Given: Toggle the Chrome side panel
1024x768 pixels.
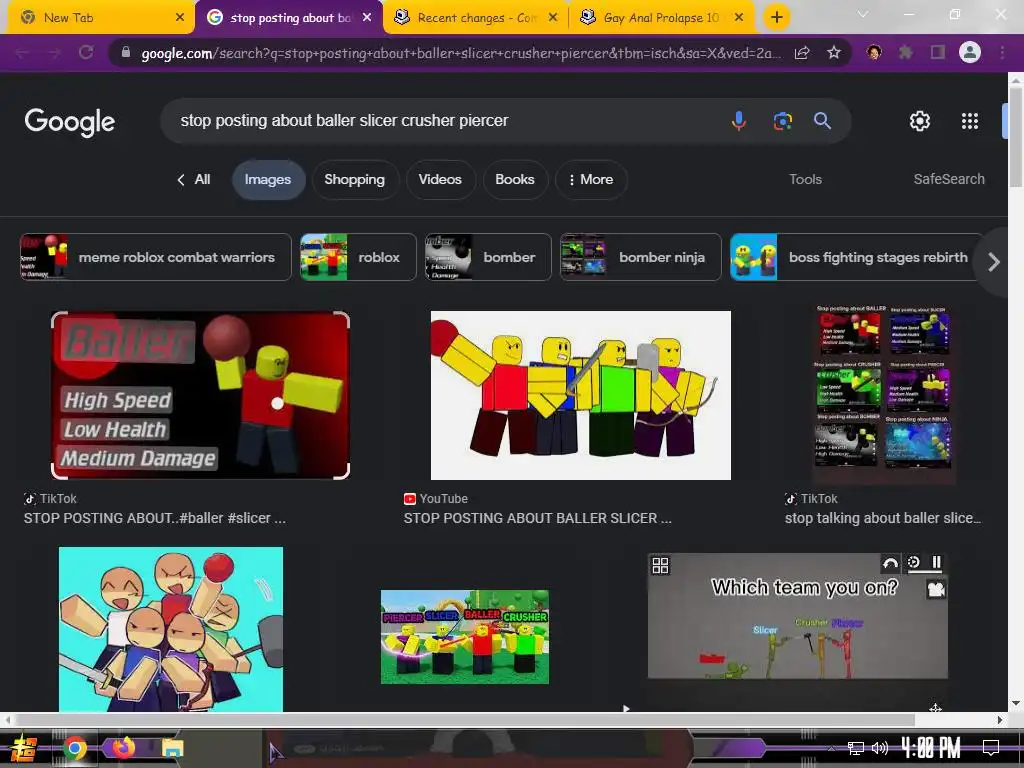Looking at the screenshot, I should tap(938, 52).
